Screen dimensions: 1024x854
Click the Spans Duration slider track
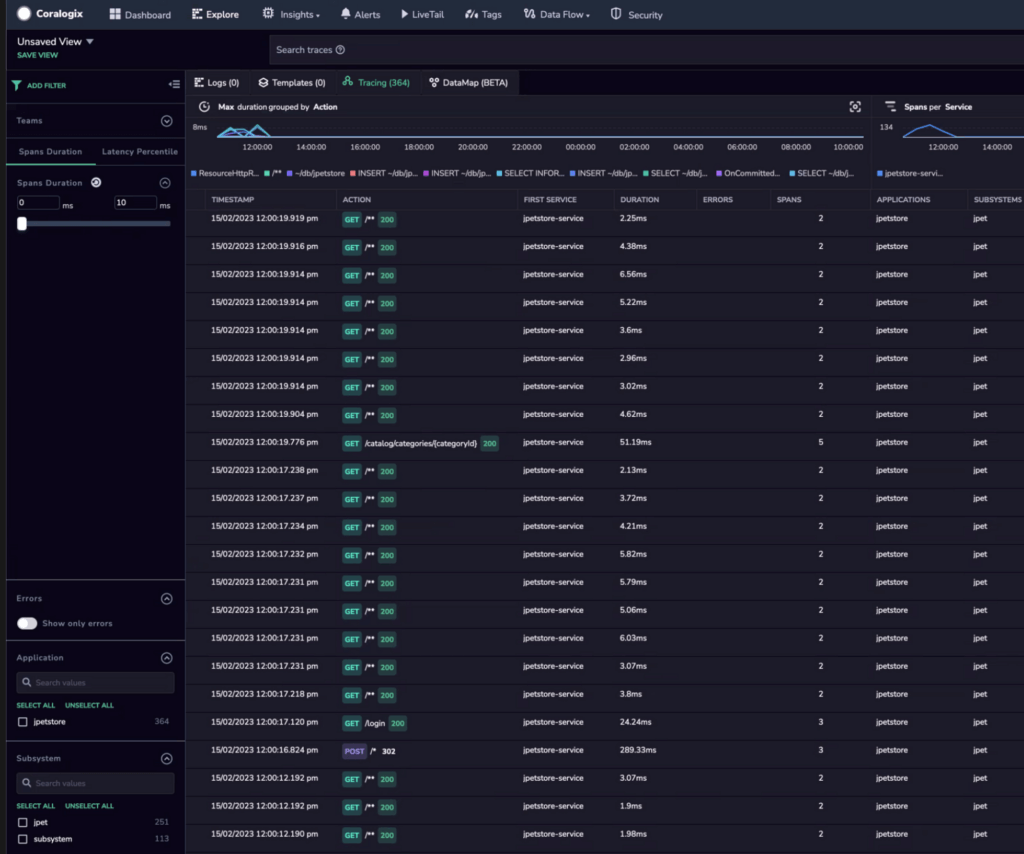click(96, 224)
